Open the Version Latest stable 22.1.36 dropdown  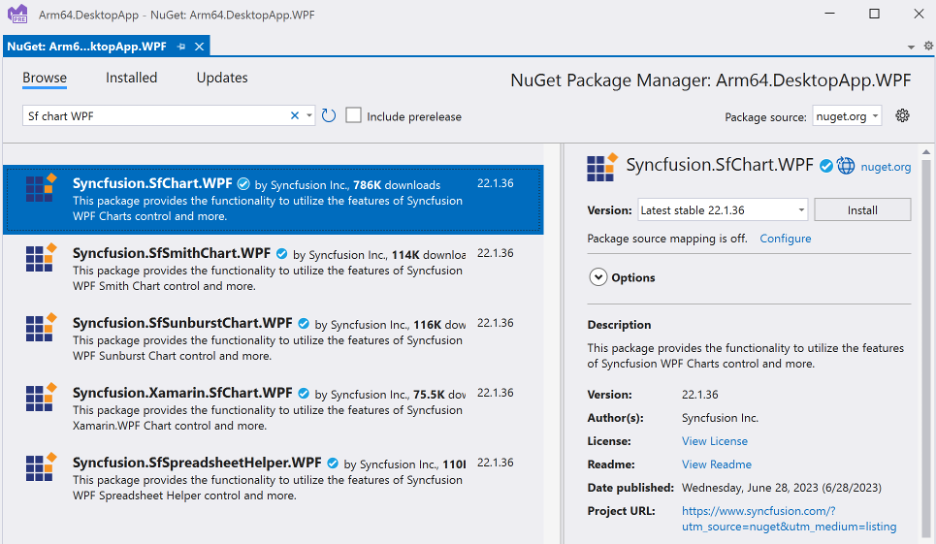(722, 210)
